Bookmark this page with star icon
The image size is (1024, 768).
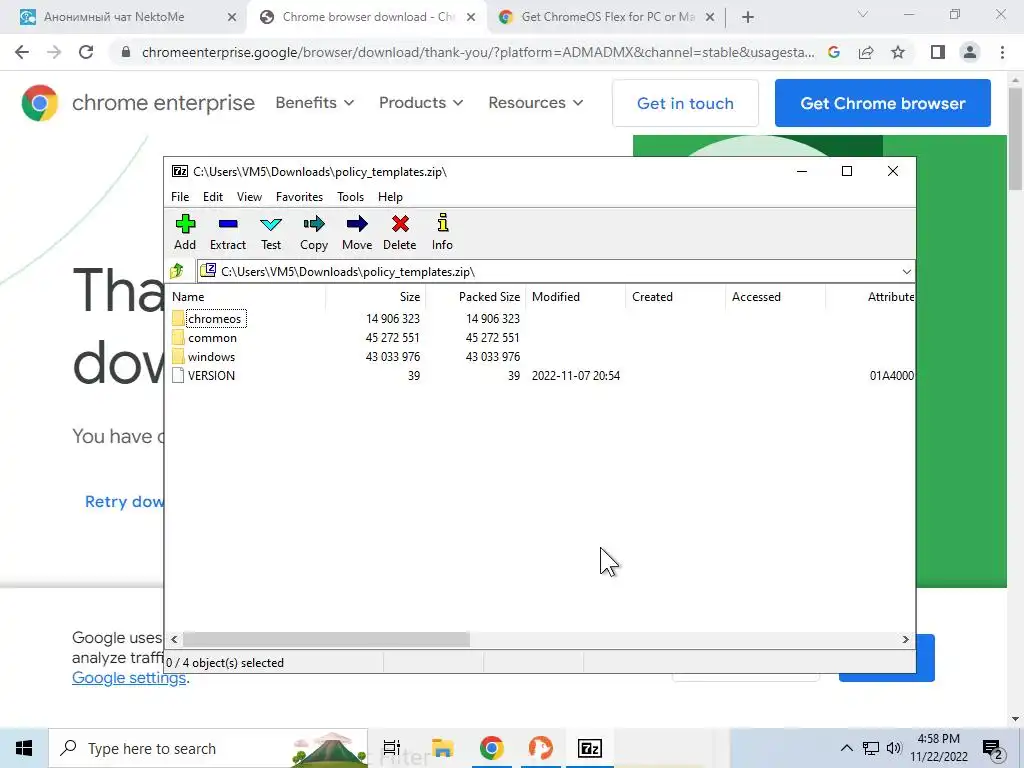[898, 52]
